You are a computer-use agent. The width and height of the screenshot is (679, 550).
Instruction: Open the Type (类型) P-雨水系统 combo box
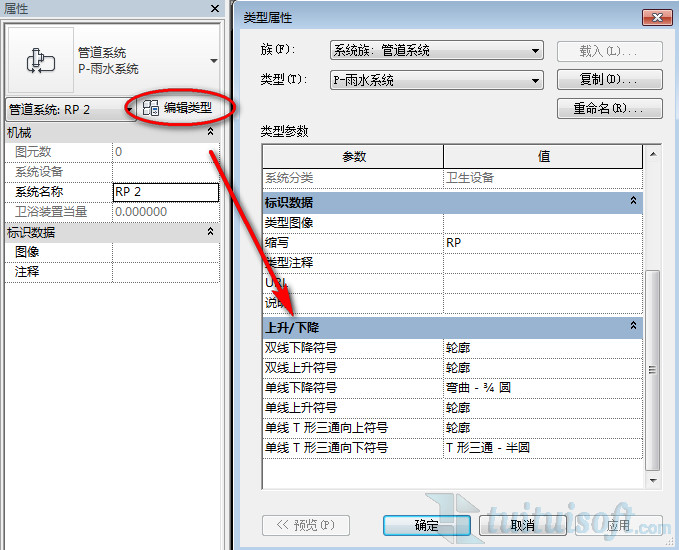point(435,80)
